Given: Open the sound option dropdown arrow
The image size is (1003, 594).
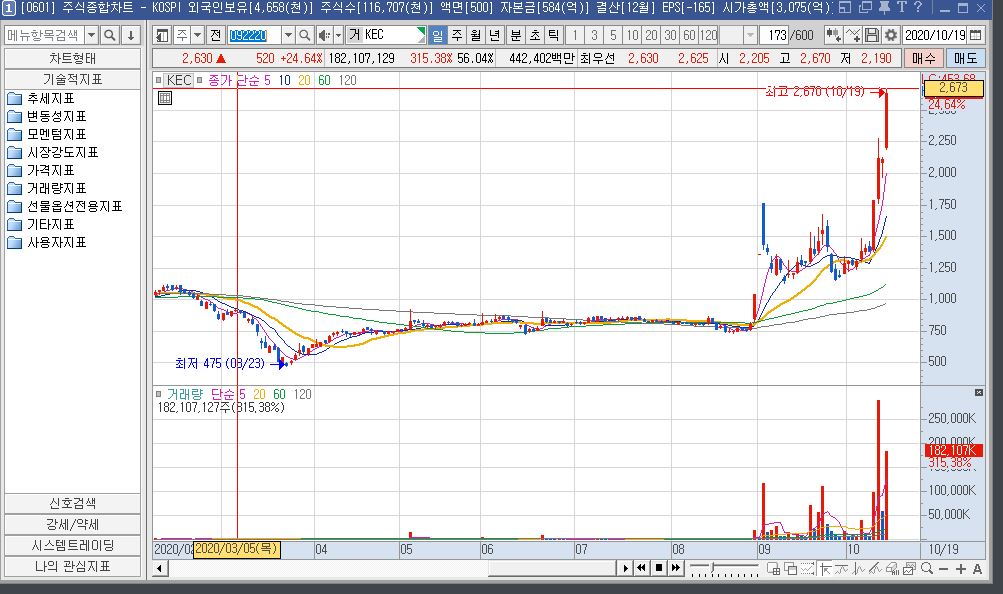Looking at the screenshot, I should coord(338,35).
